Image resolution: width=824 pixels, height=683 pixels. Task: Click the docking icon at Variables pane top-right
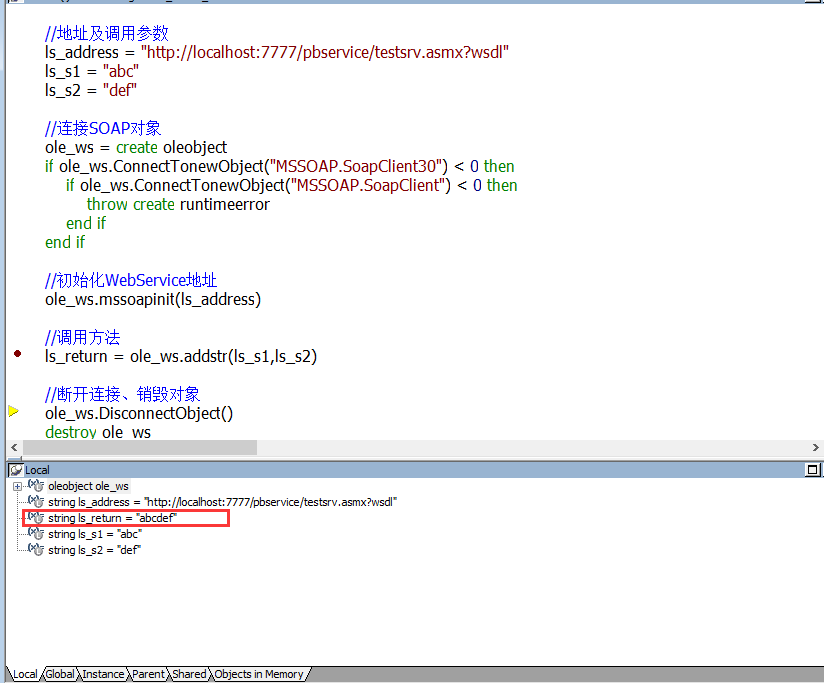click(812, 469)
